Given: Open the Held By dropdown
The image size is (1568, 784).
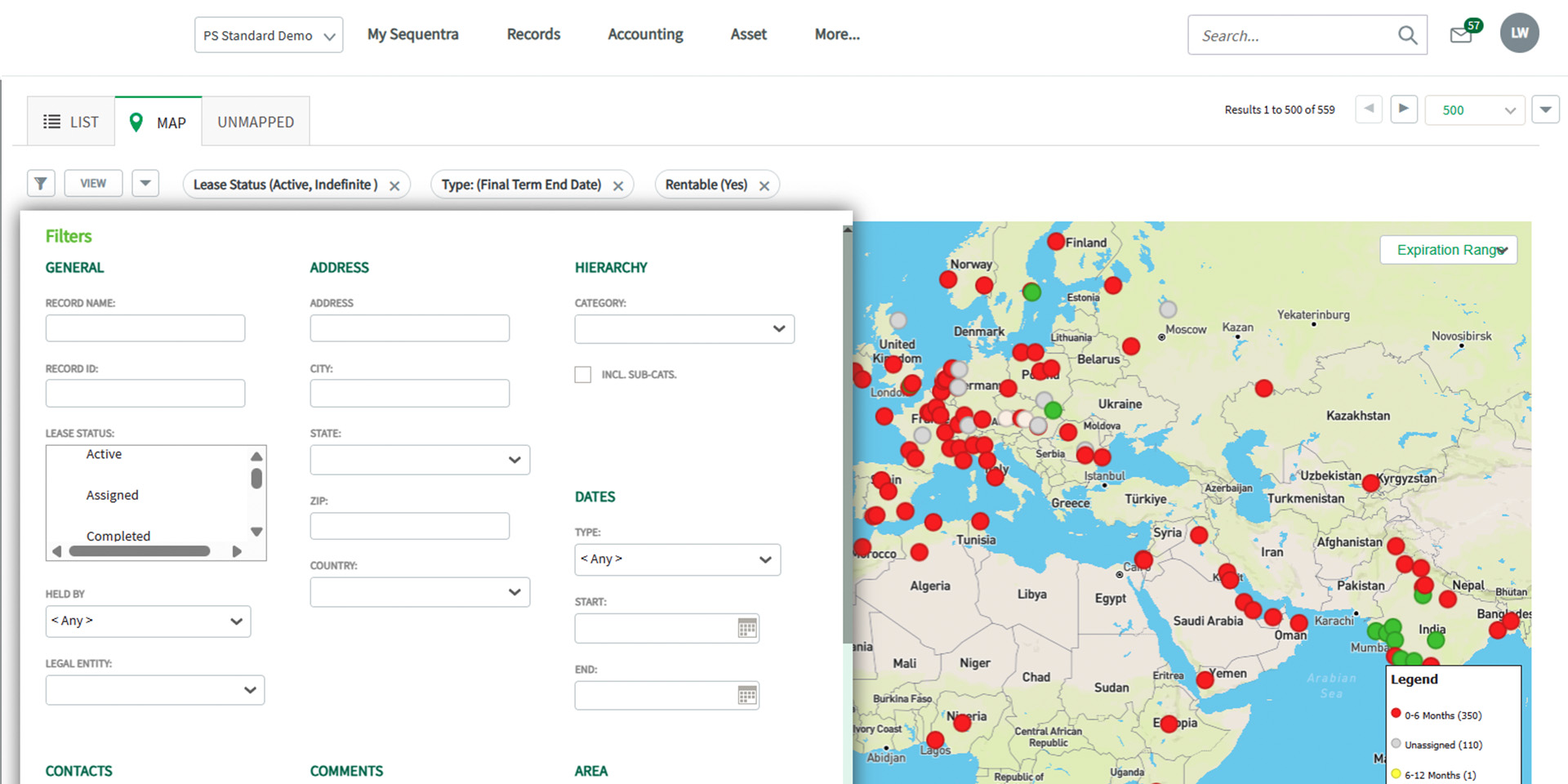Looking at the screenshot, I should pyautogui.click(x=148, y=621).
